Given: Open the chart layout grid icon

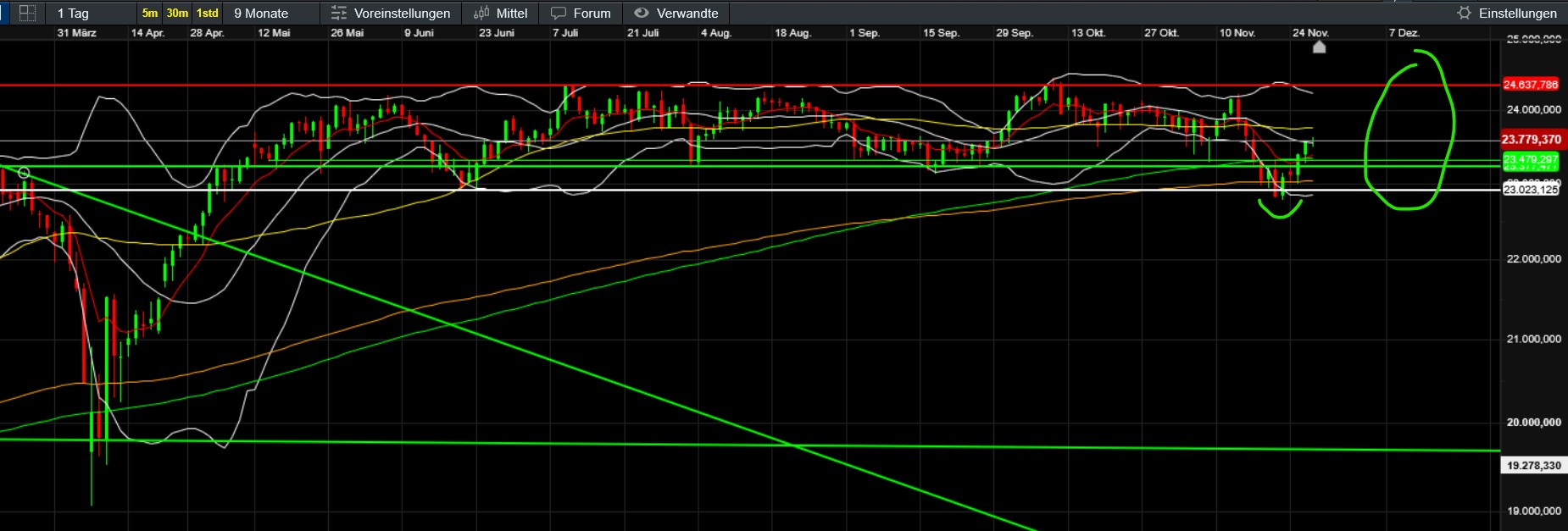Looking at the screenshot, I should [27, 13].
